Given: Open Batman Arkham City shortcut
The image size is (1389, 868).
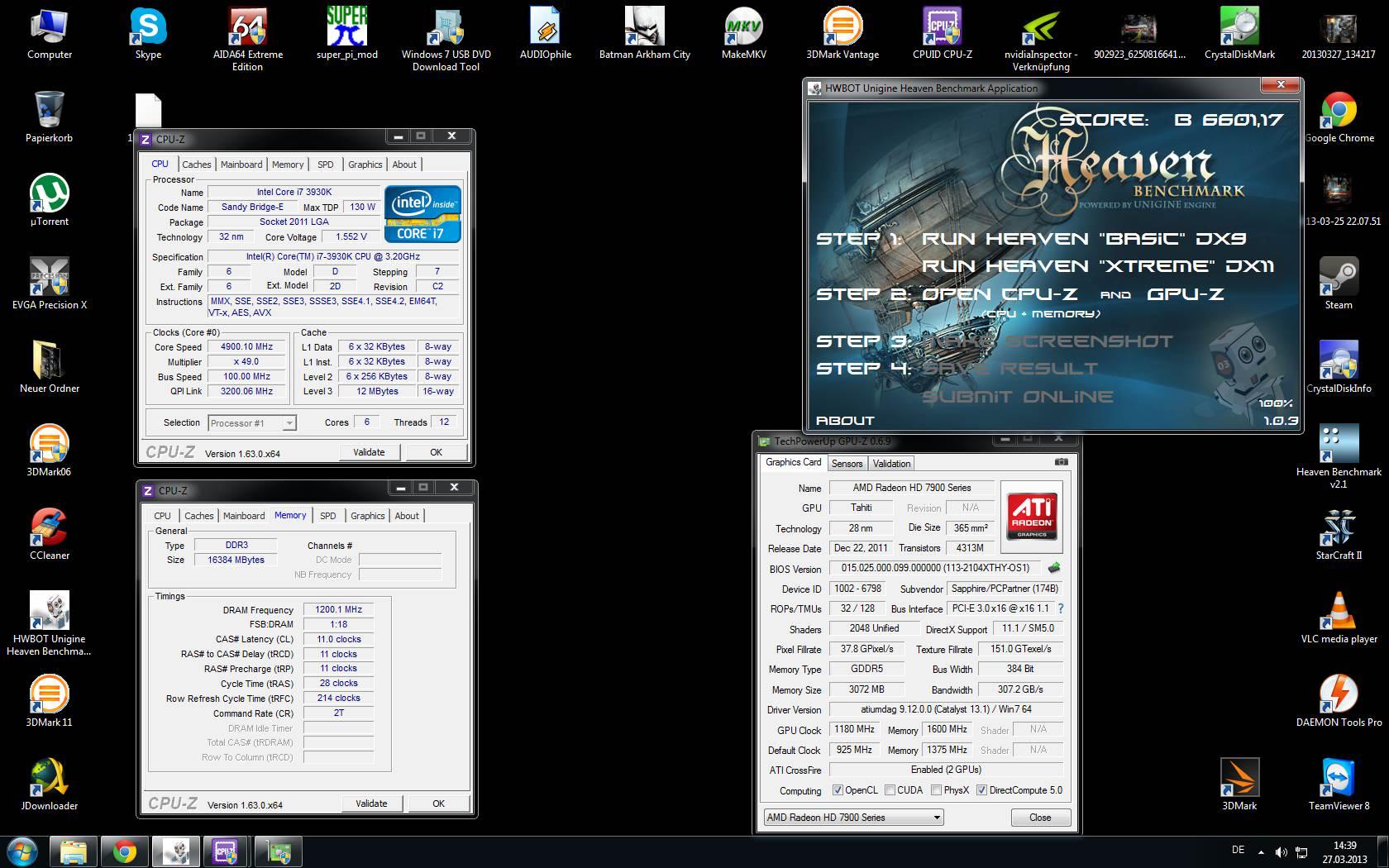Looking at the screenshot, I should 645,33.
